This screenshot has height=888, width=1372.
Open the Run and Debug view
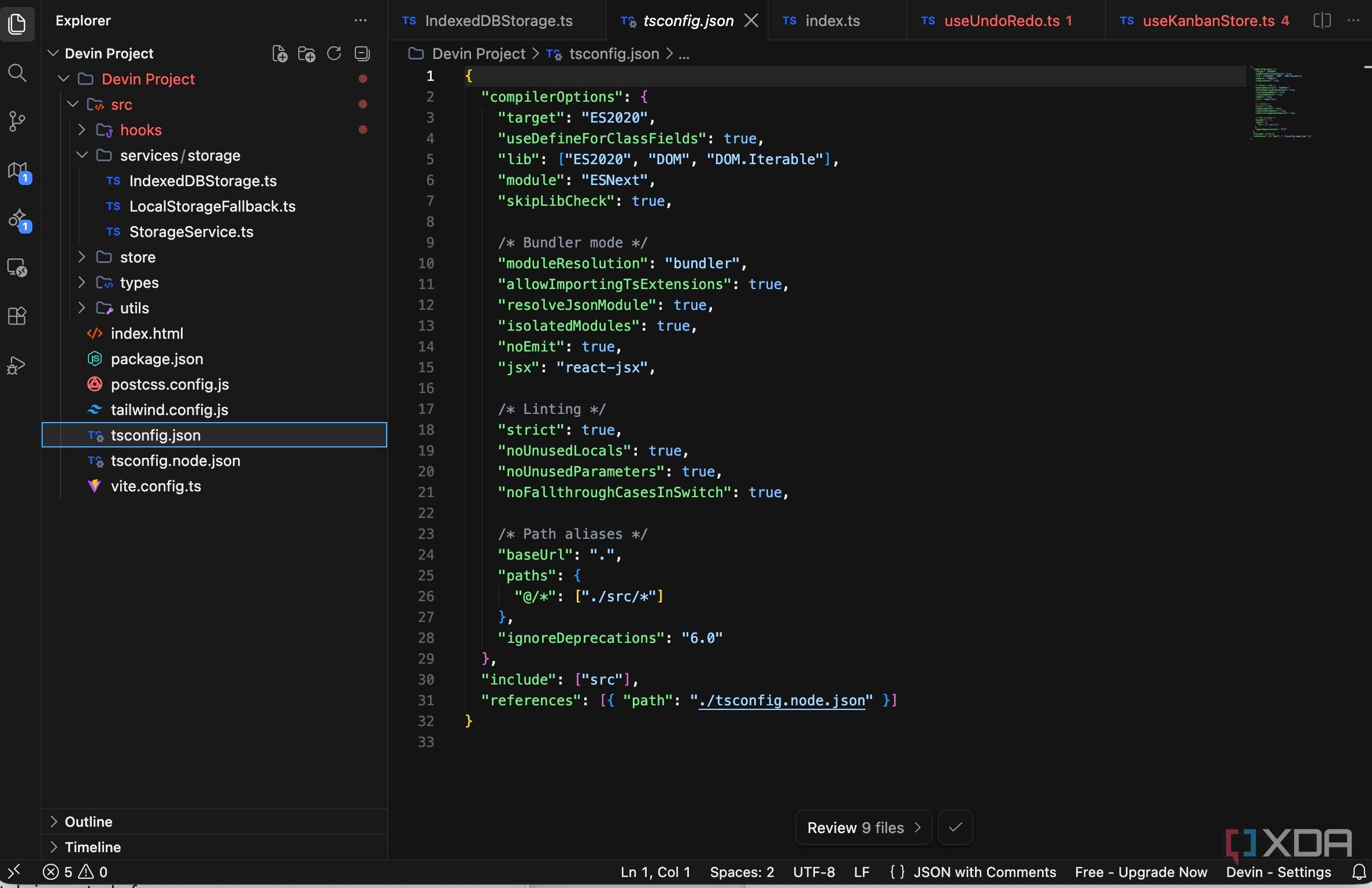pyautogui.click(x=17, y=365)
